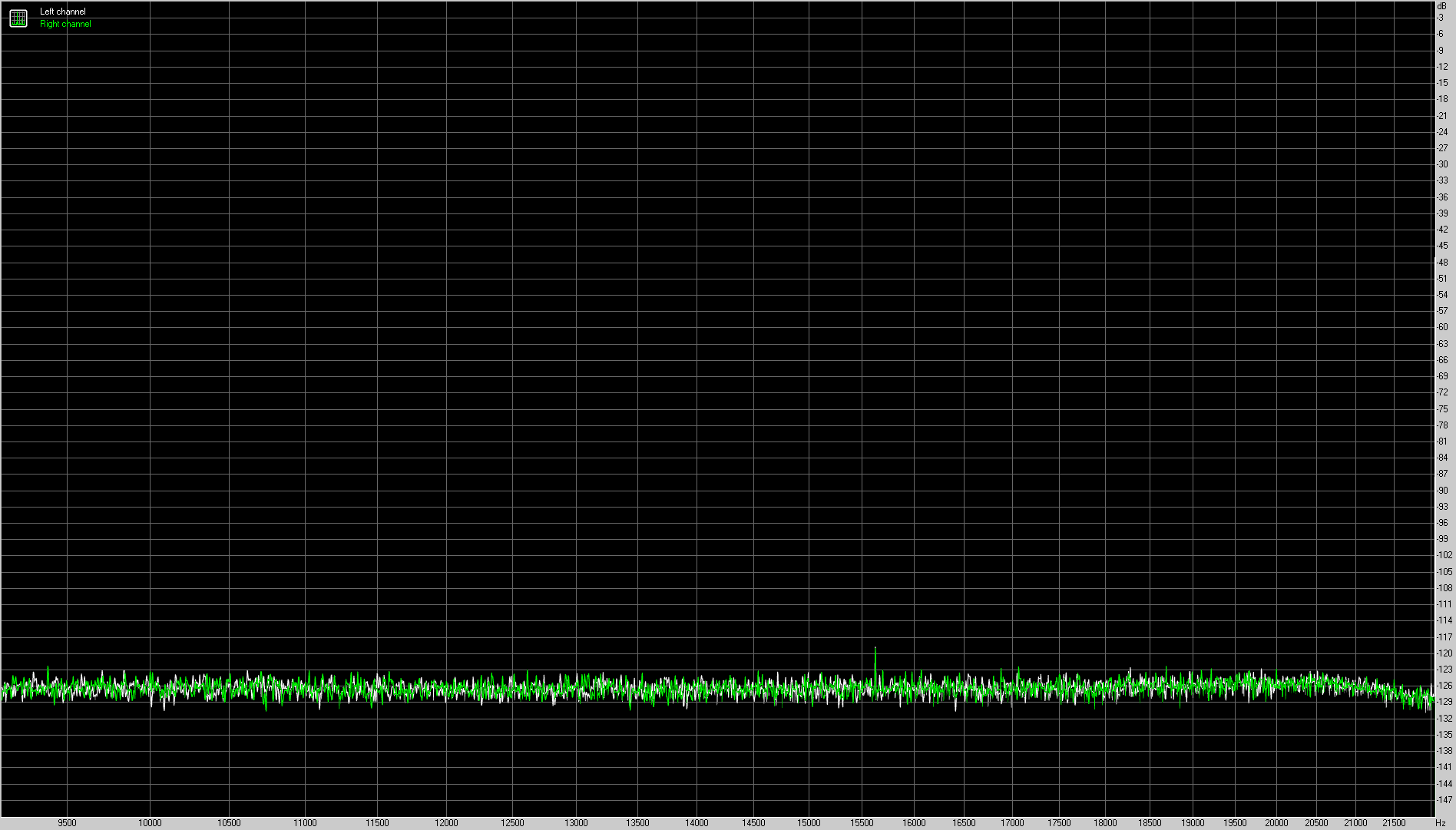
Task: Click the 10500 frequency axis label
Action: pos(229,823)
